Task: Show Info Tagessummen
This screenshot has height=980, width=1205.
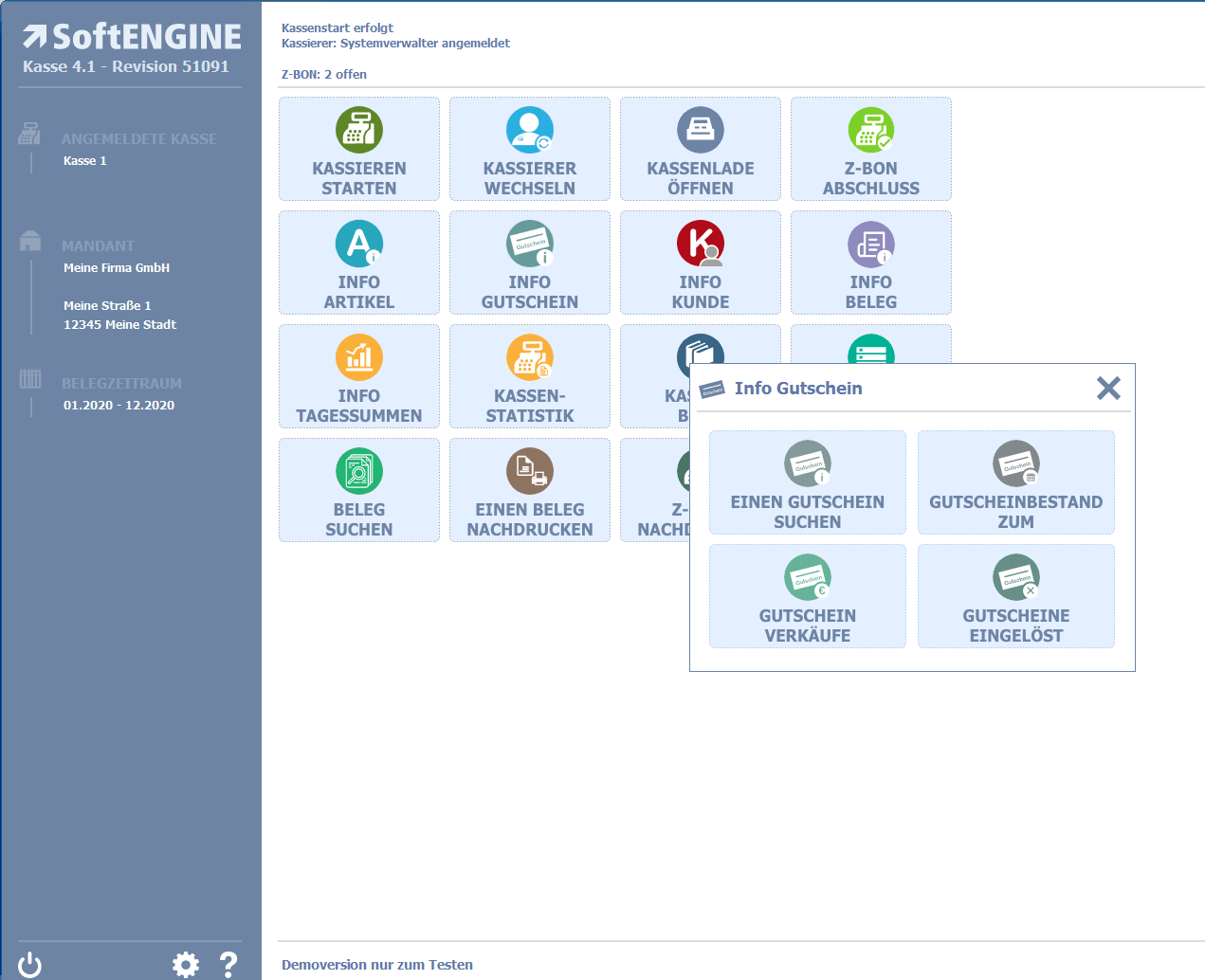Action: click(358, 377)
